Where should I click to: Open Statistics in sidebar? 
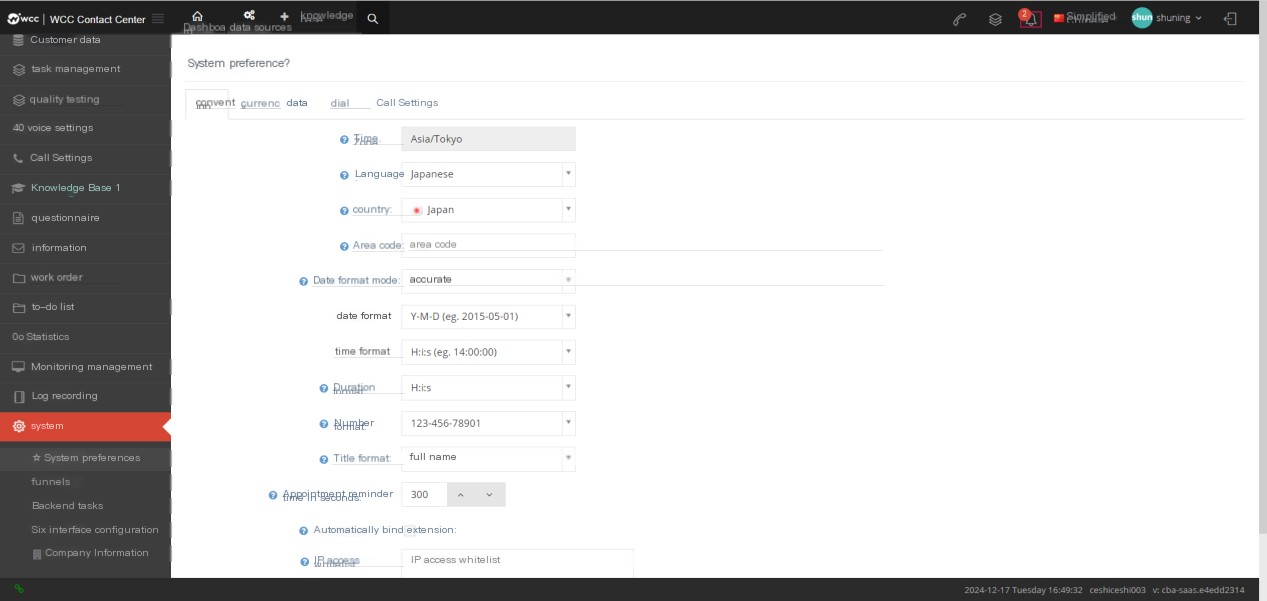tap(85, 337)
